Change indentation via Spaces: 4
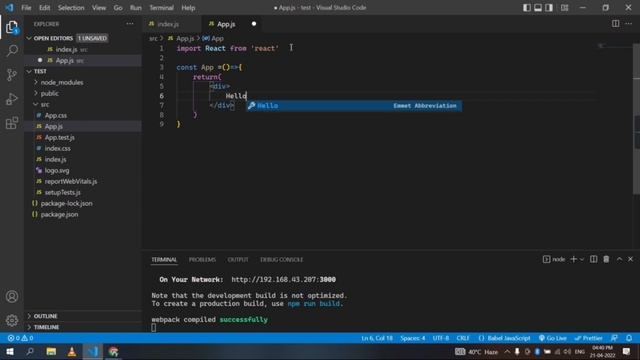Image resolution: width=640 pixels, height=360 pixels. point(413,338)
